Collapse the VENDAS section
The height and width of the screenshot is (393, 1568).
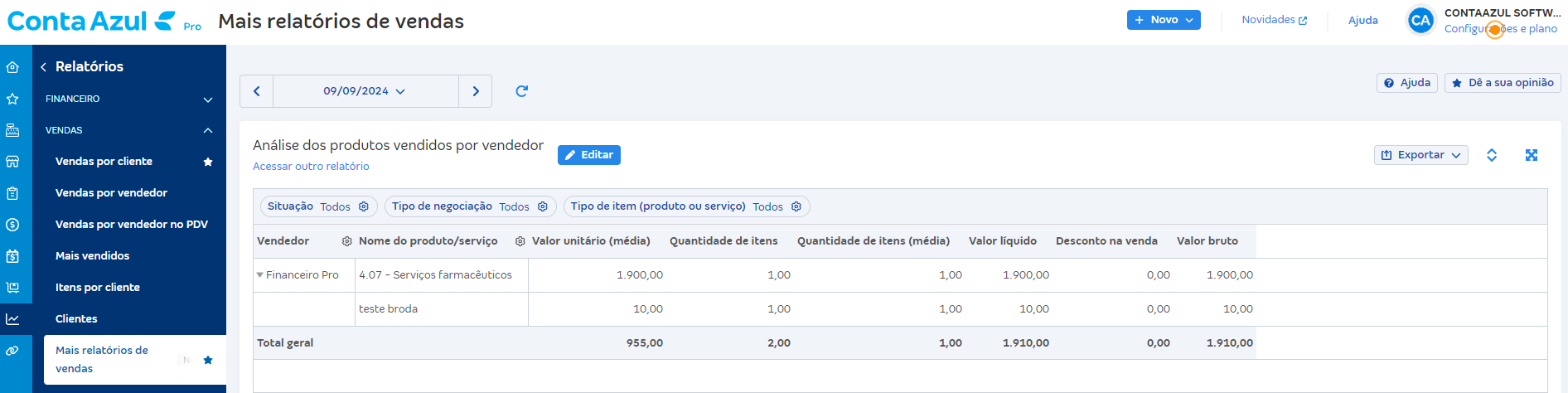click(x=129, y=130)
